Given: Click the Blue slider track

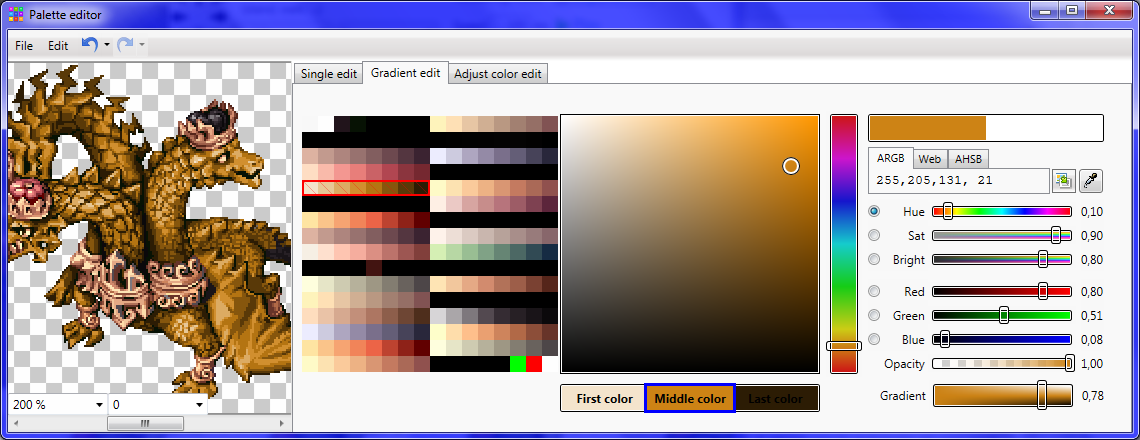Looking at the screenshot, I should (x=1001, y=340).
